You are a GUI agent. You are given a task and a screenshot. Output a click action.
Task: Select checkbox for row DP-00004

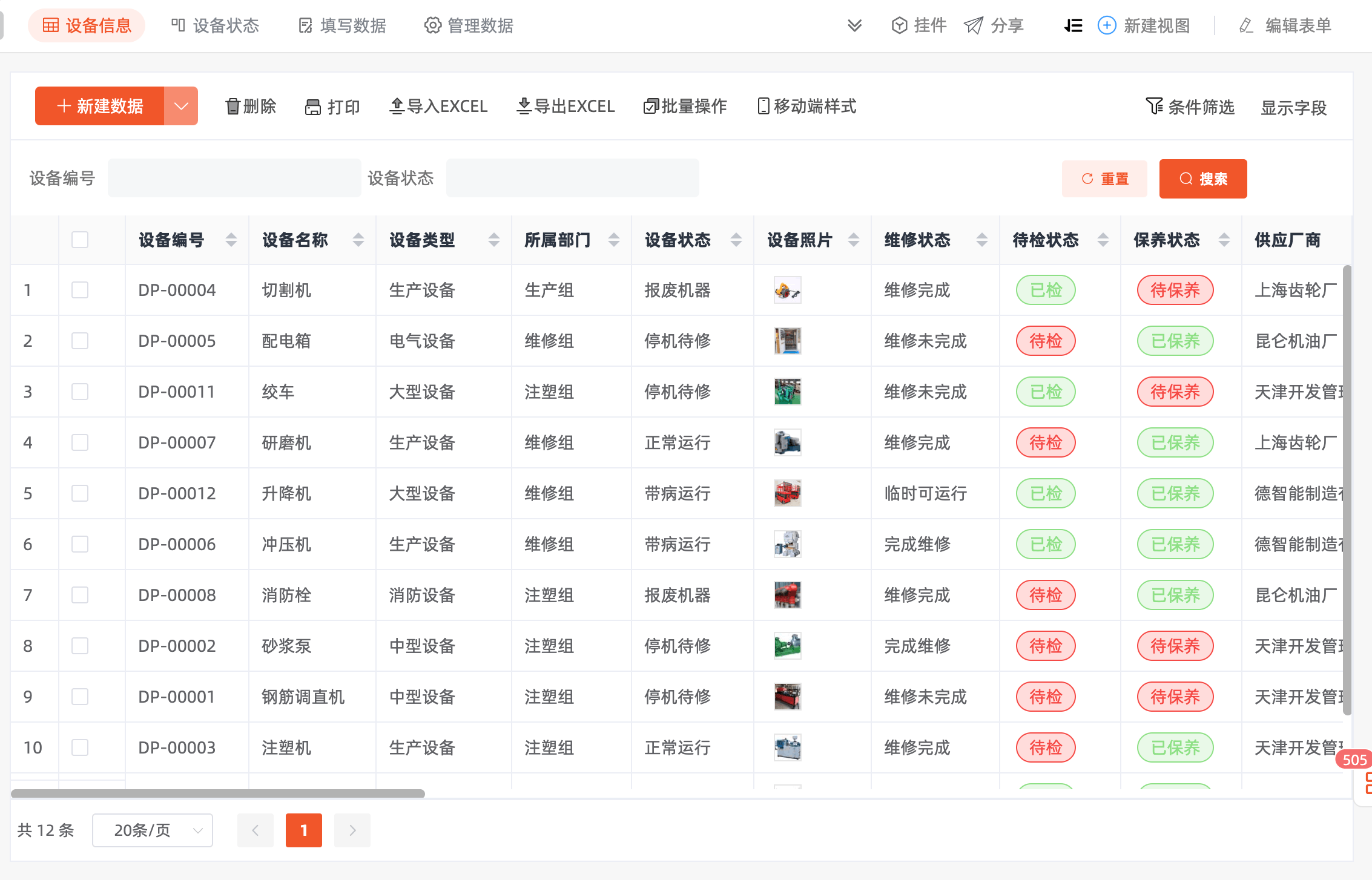click(80, 290)
